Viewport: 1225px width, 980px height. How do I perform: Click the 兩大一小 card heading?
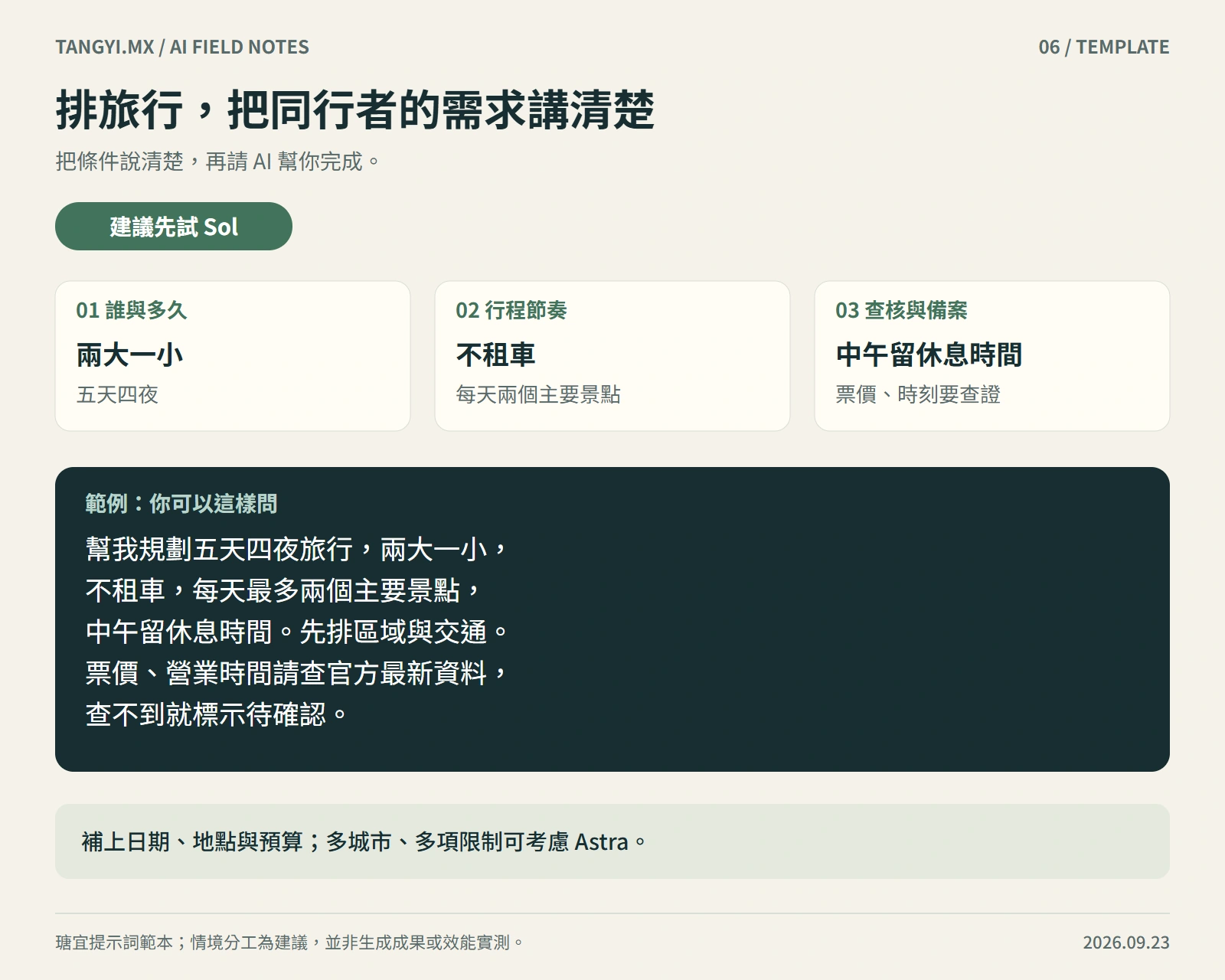pos(129,354)
